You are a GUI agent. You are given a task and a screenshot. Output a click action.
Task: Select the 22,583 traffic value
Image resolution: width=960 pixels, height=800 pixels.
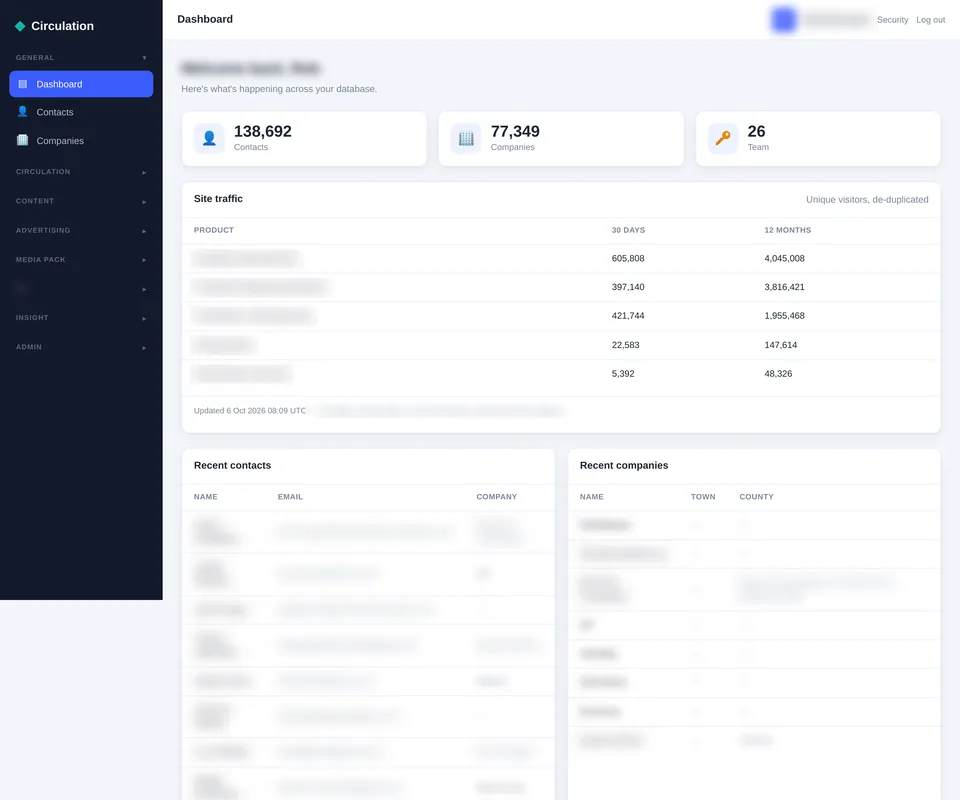625,345
